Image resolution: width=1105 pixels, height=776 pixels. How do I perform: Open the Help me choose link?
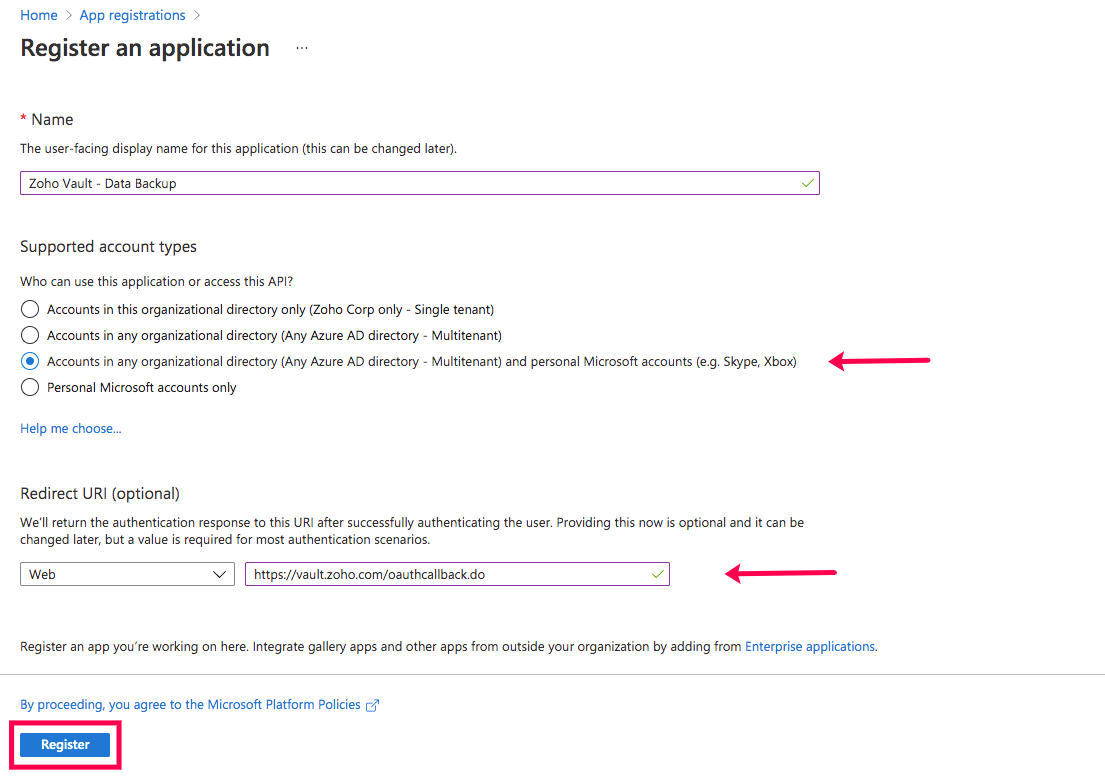(x=71, y=428)
